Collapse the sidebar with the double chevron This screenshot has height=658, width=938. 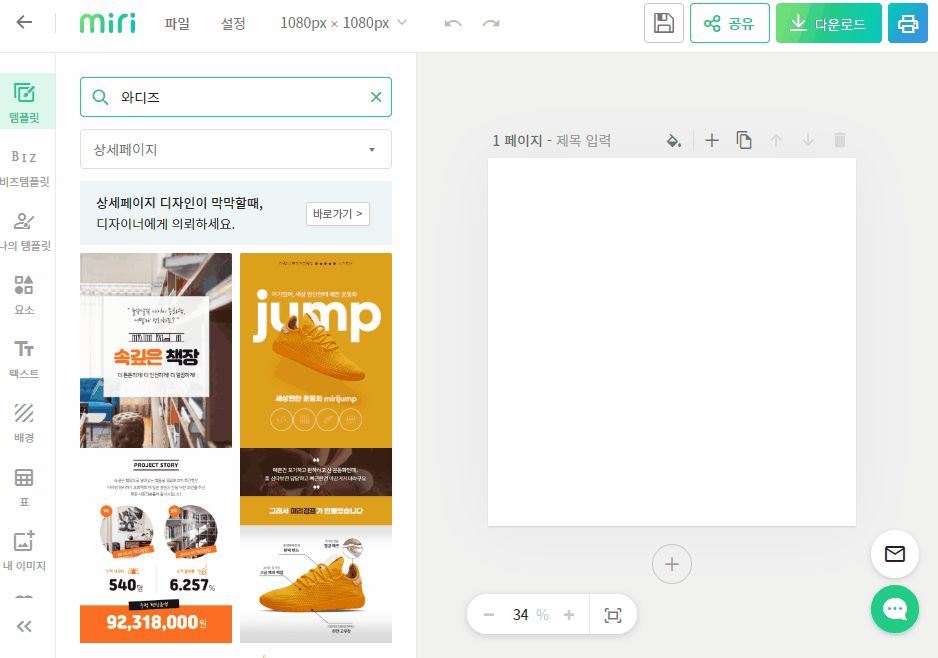(24, 626)
